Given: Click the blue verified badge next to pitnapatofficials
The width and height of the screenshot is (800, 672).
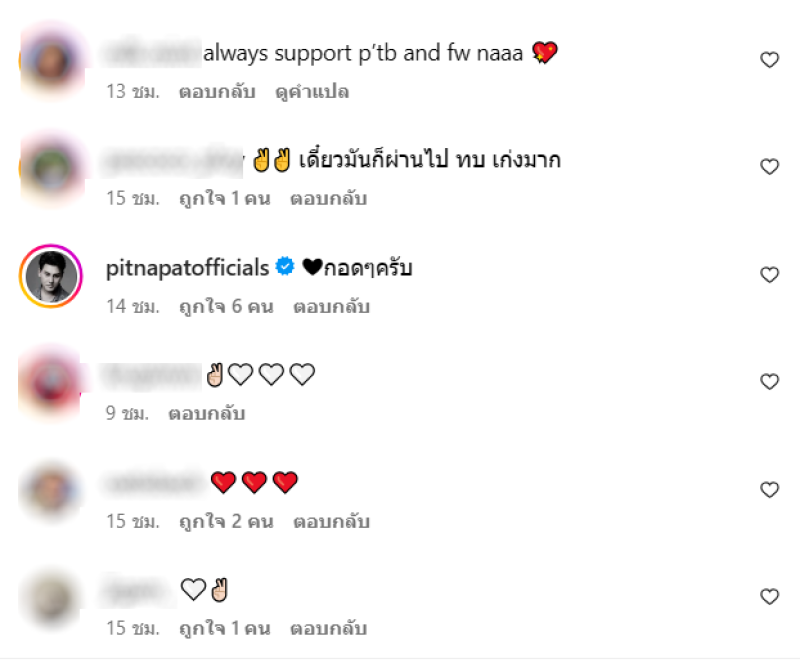Looking at the screenshot, I should coord(285,266).
